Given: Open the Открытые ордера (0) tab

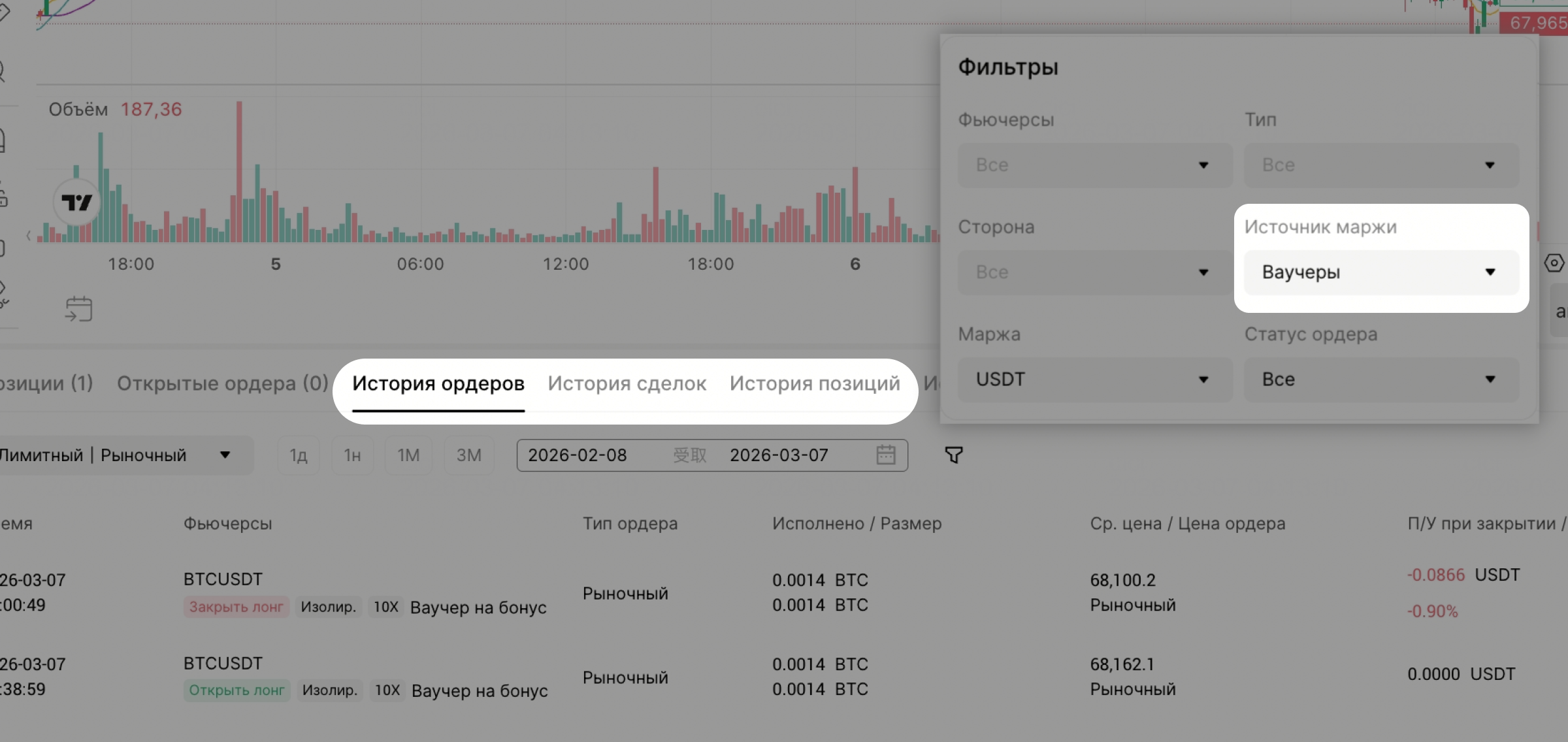Looking at the screenshot, I should pyautogui.click(x=222, y=383).
